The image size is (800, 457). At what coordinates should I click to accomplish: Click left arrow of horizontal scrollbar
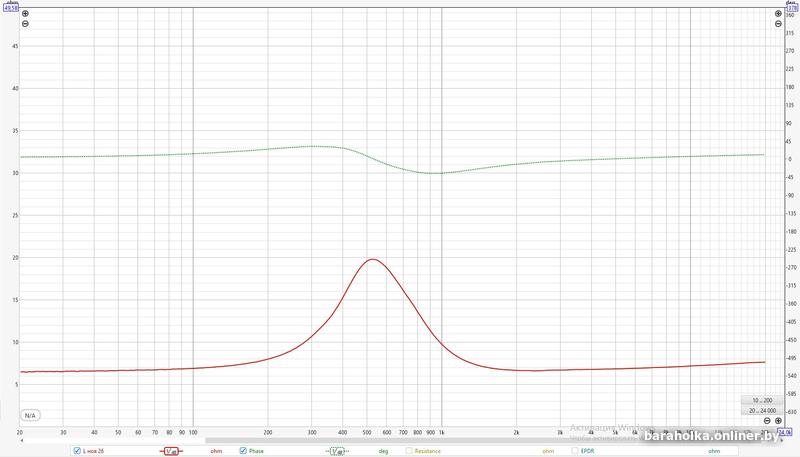21,440
